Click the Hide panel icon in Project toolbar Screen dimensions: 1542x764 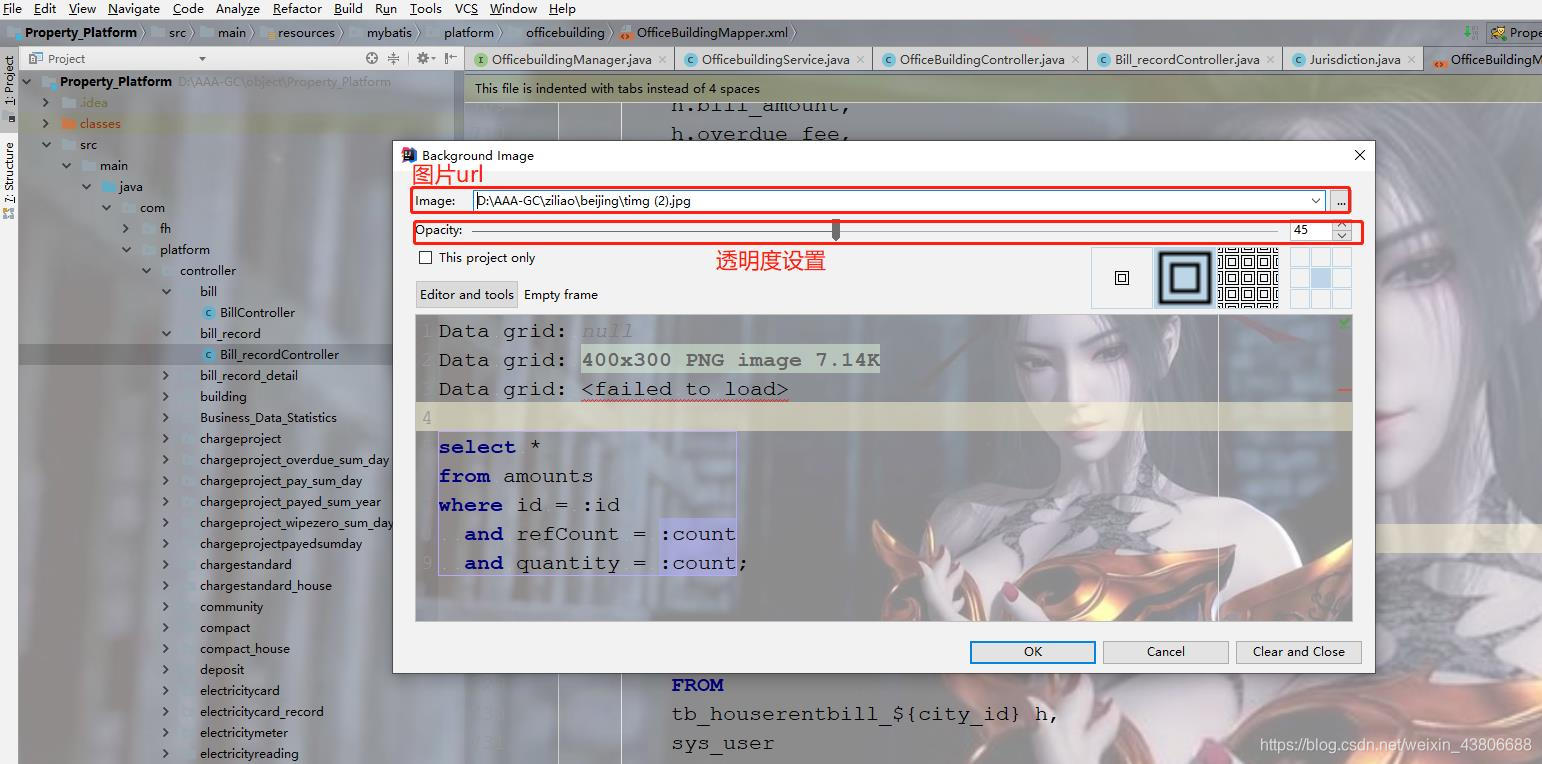pos(451,58)
